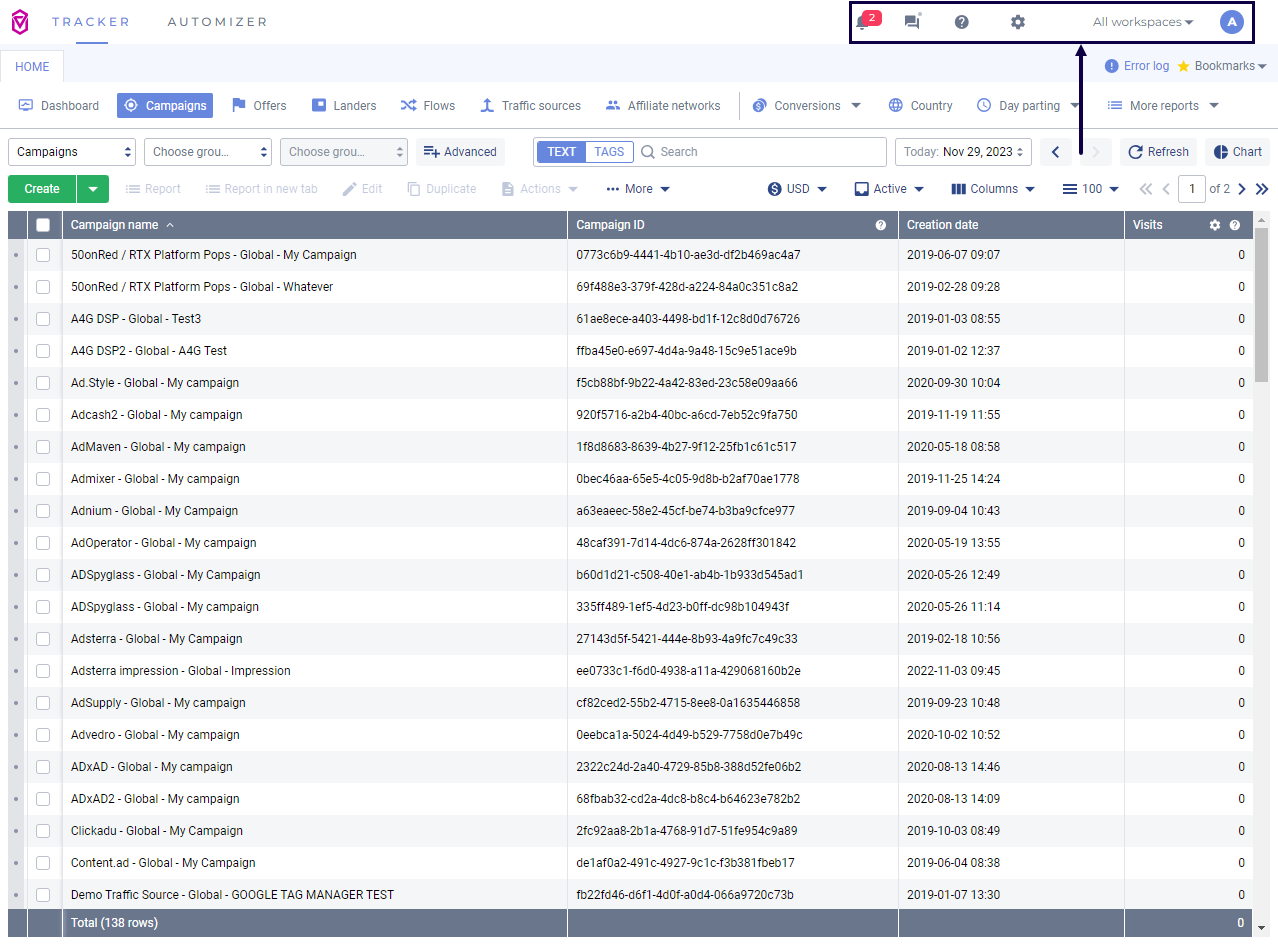Change the rows per page from 100
The image size is (1278, 945).
pyautogui.click(x=1090, y=189)
